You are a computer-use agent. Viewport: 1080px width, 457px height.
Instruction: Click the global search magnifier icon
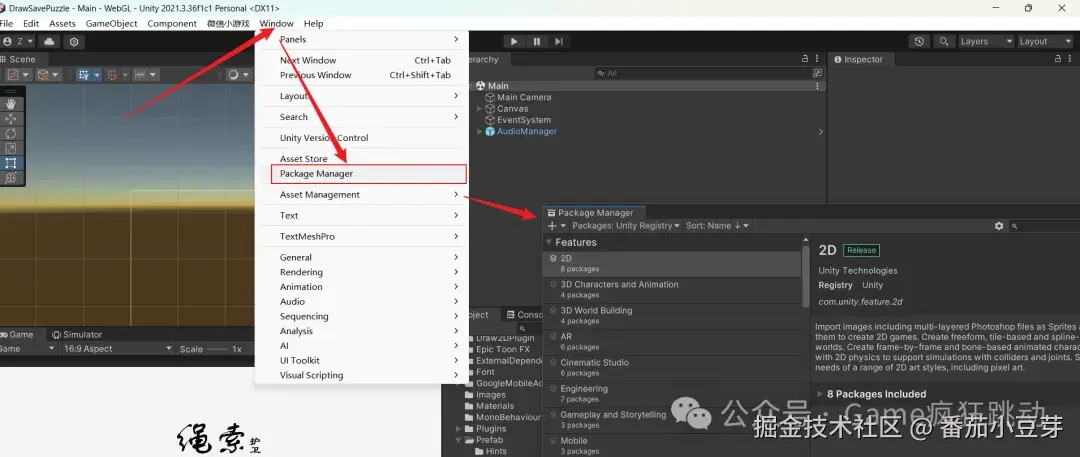(944, 41)
